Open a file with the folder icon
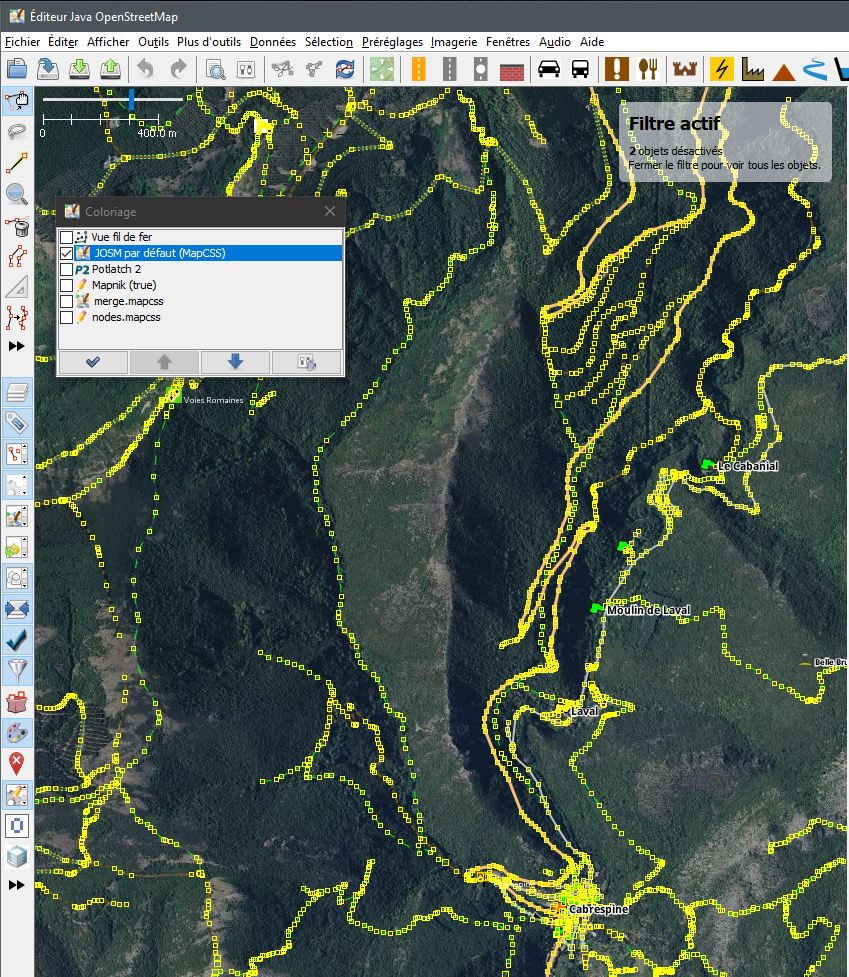Viewport: 849px width, 977px height. (17, 69)
